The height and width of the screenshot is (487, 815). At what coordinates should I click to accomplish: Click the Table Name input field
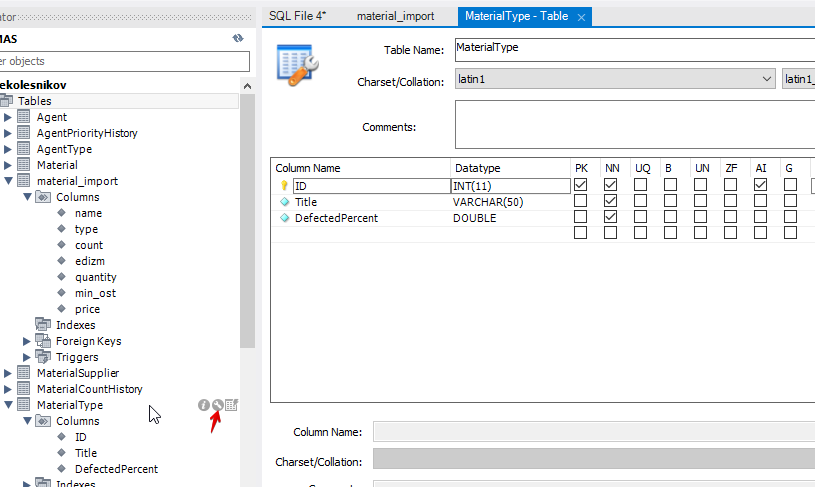tap(633, 48)
